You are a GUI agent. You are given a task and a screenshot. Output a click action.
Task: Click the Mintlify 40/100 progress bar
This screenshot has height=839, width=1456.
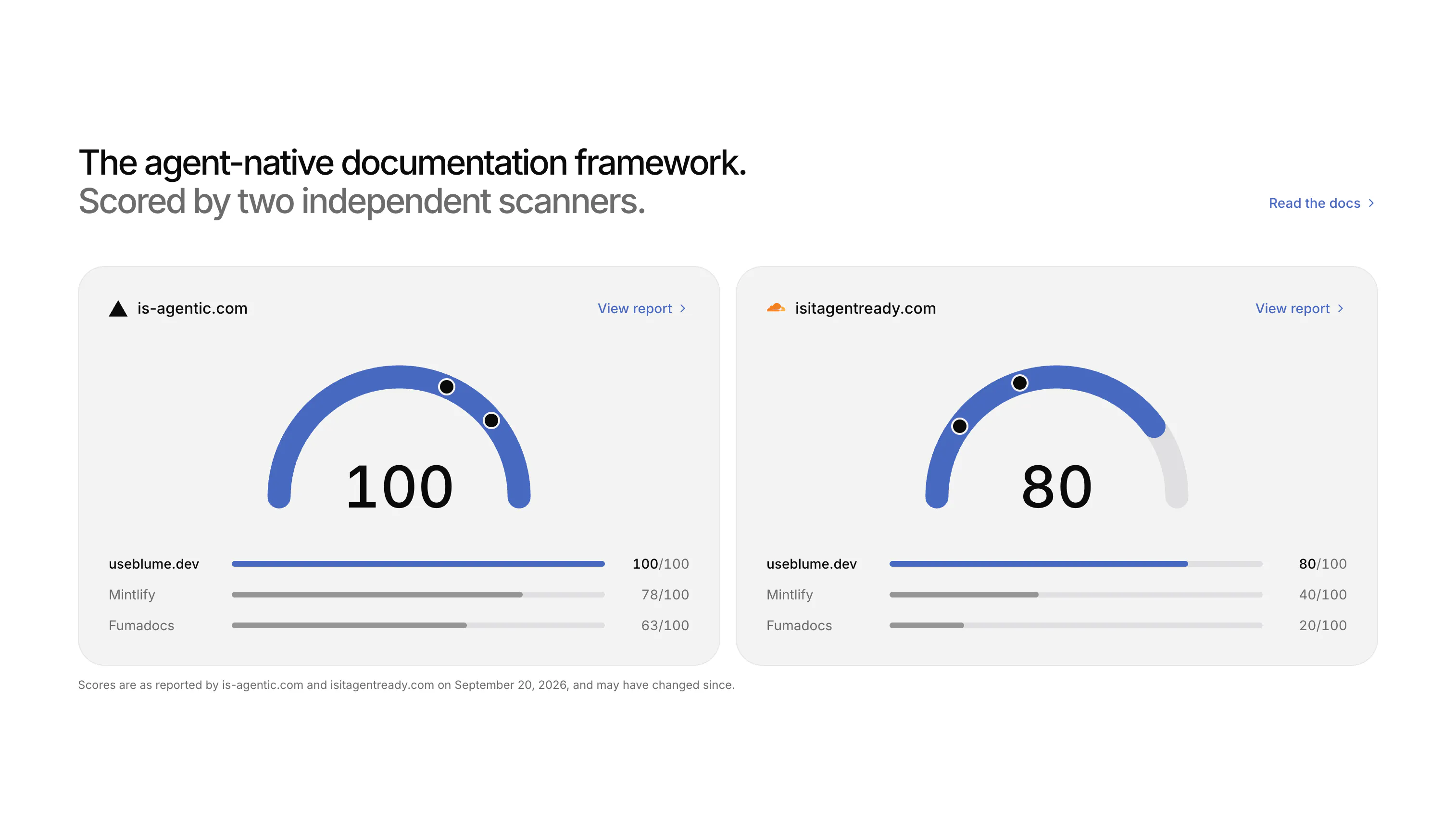point(1076,594)
